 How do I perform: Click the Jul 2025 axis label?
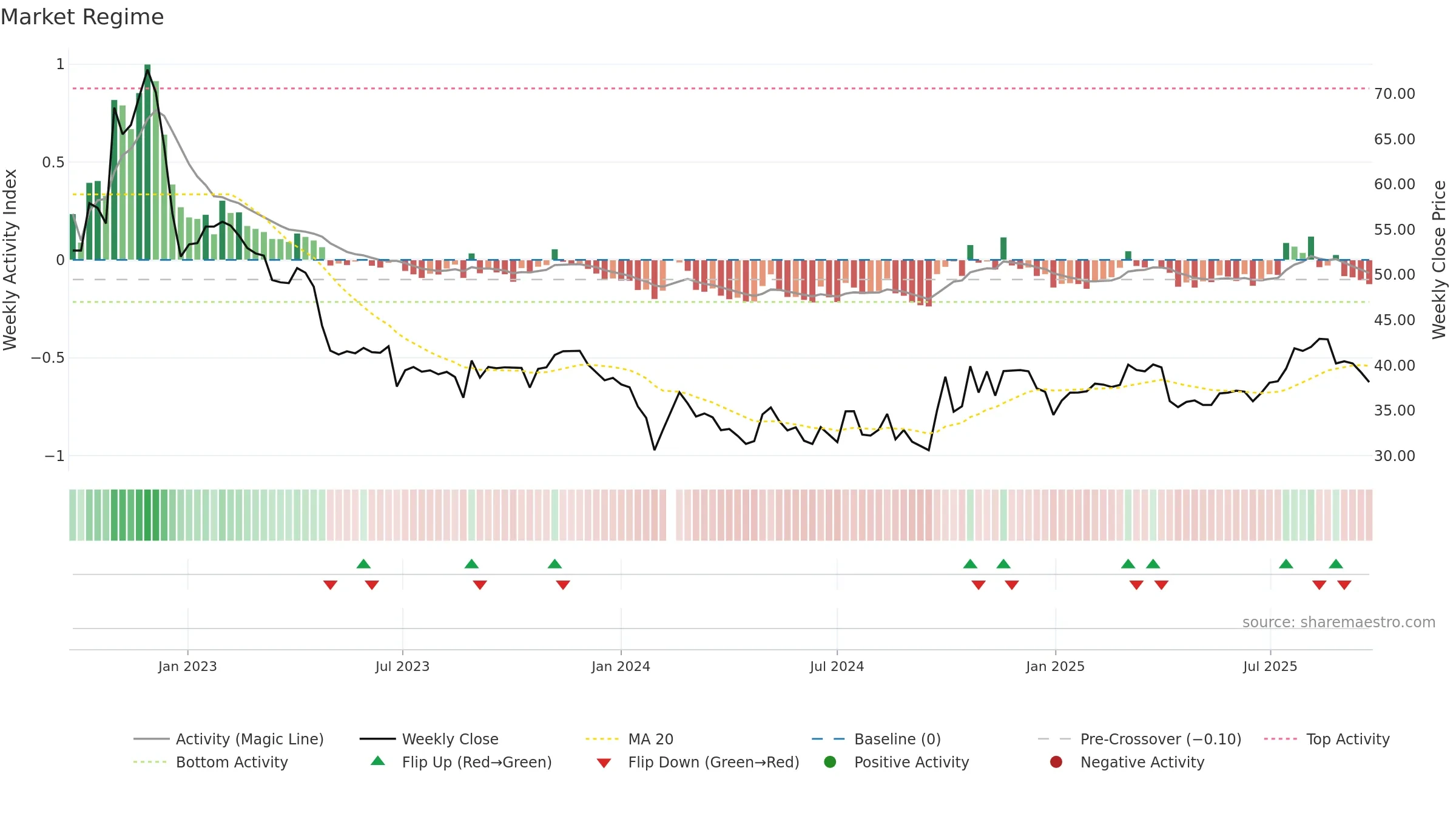pos(1270,666)
